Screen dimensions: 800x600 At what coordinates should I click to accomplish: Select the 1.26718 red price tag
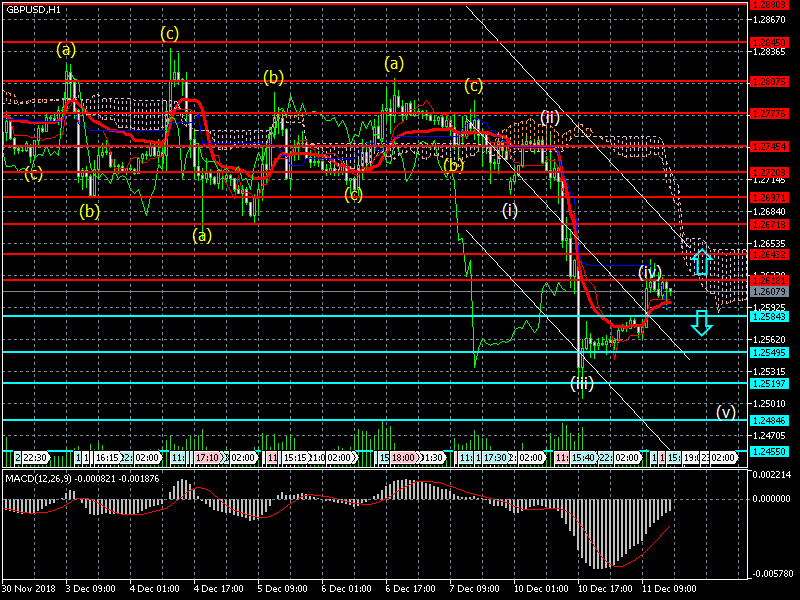(x=769, y=224)
